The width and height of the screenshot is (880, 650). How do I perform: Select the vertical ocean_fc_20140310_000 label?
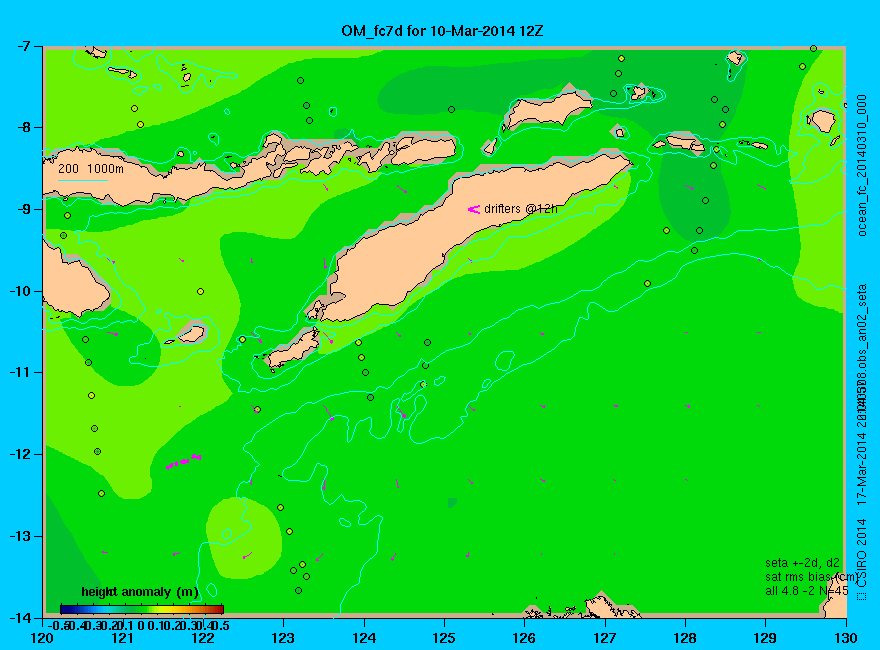pyautogui.click(x=863, y=166)
